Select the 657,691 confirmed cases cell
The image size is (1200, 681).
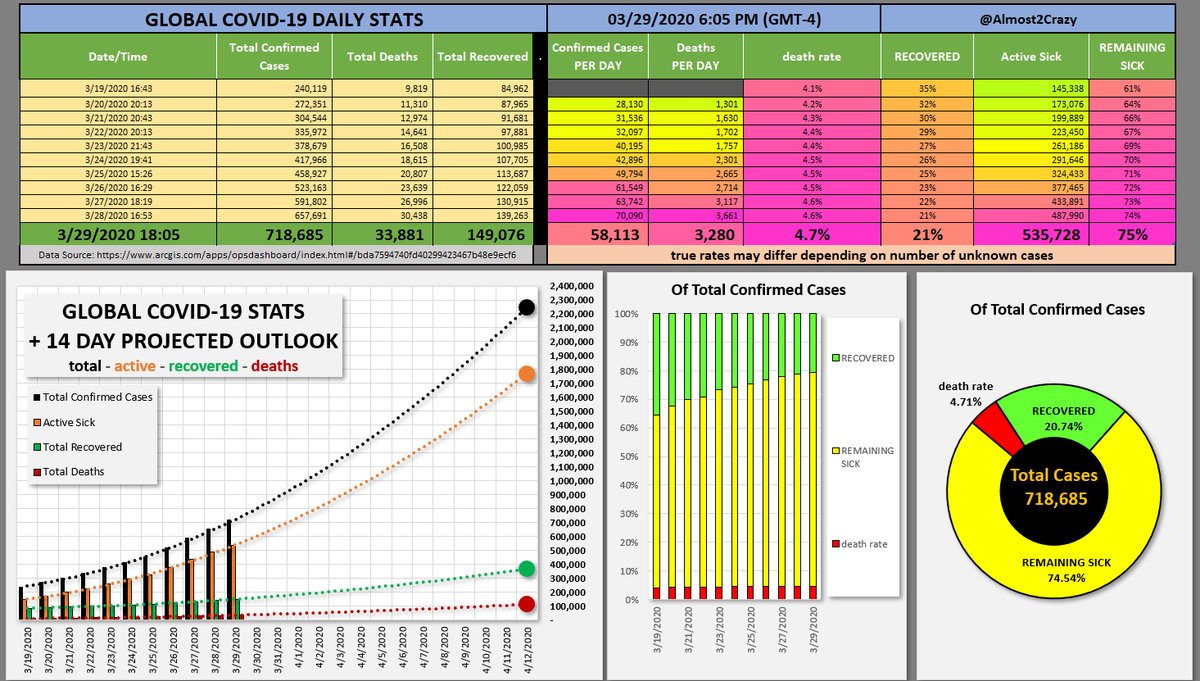coord(275,214)
